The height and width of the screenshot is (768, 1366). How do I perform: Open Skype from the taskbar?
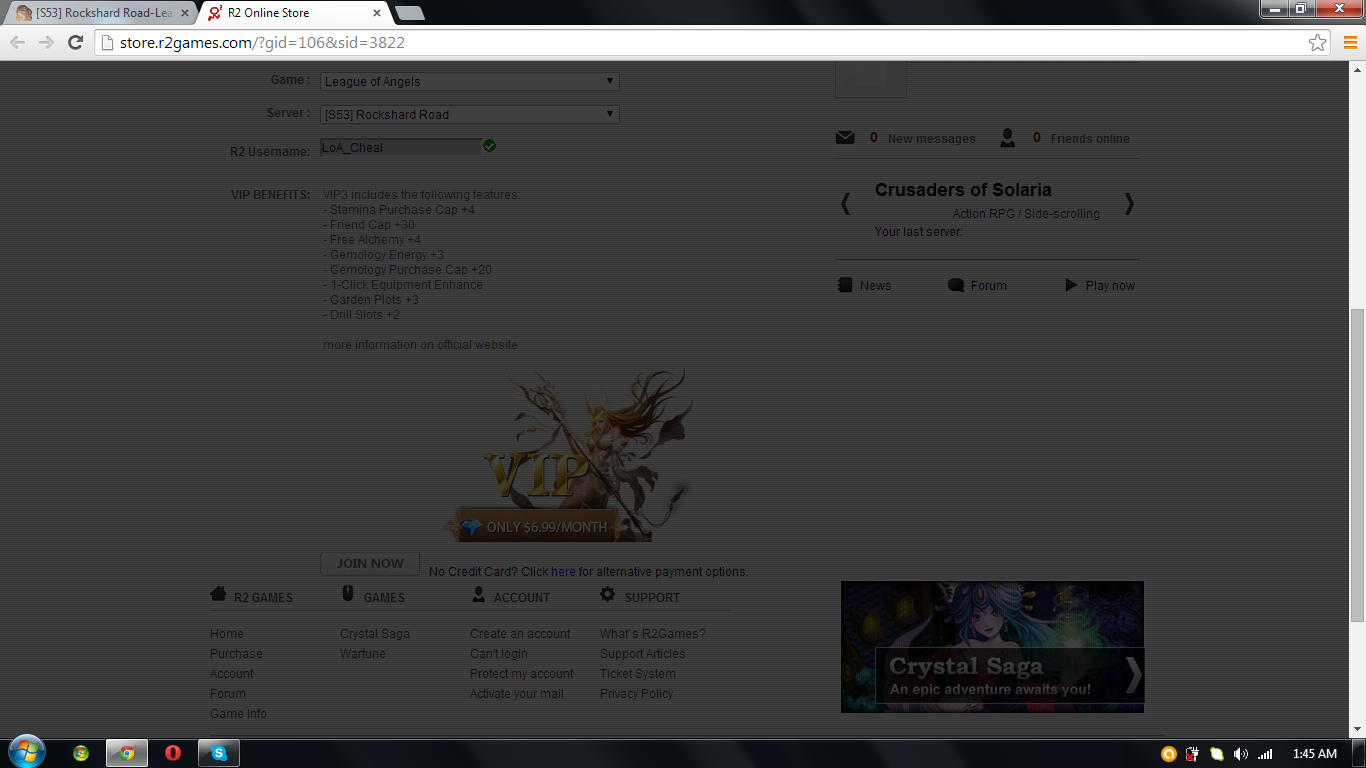[x=218, y=753]
